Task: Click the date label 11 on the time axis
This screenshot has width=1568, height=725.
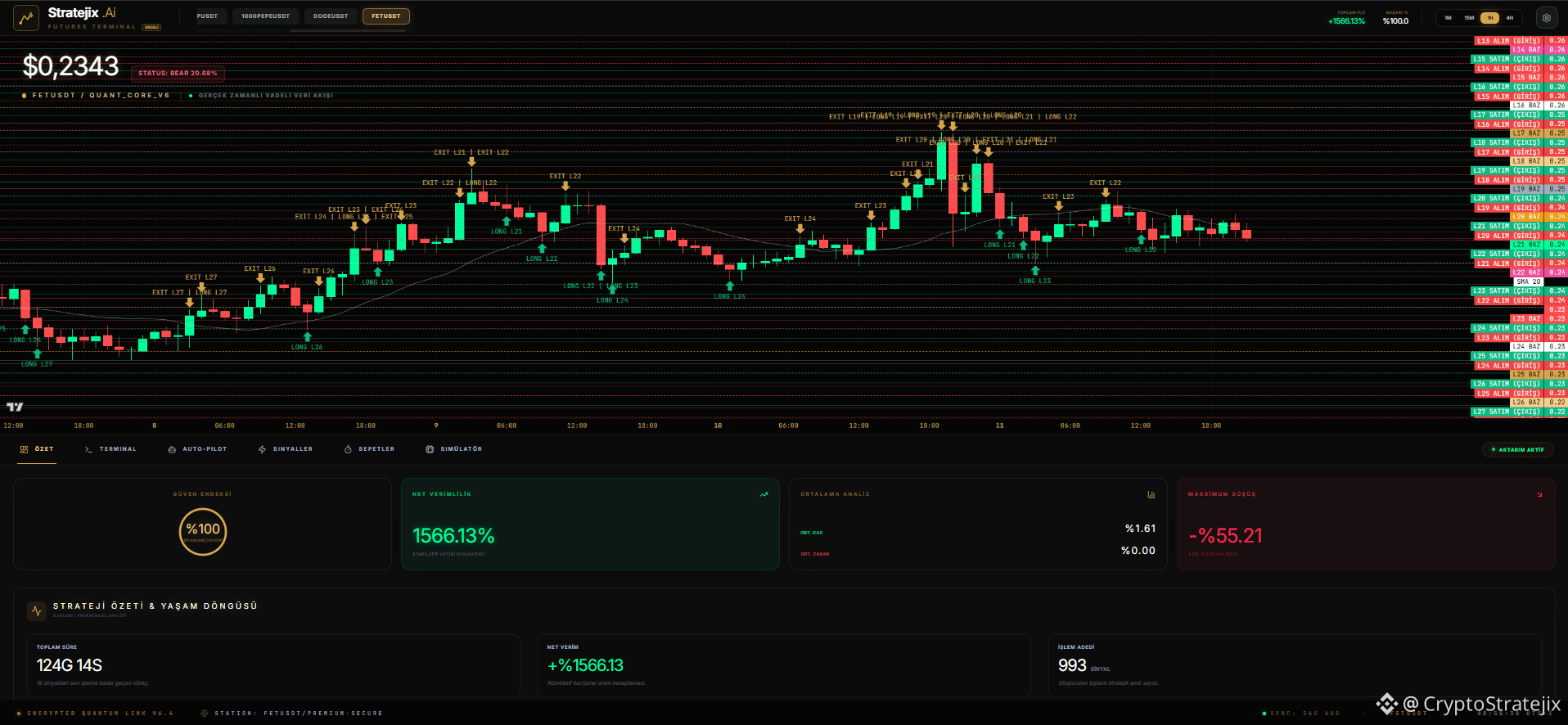Action: 999,426
